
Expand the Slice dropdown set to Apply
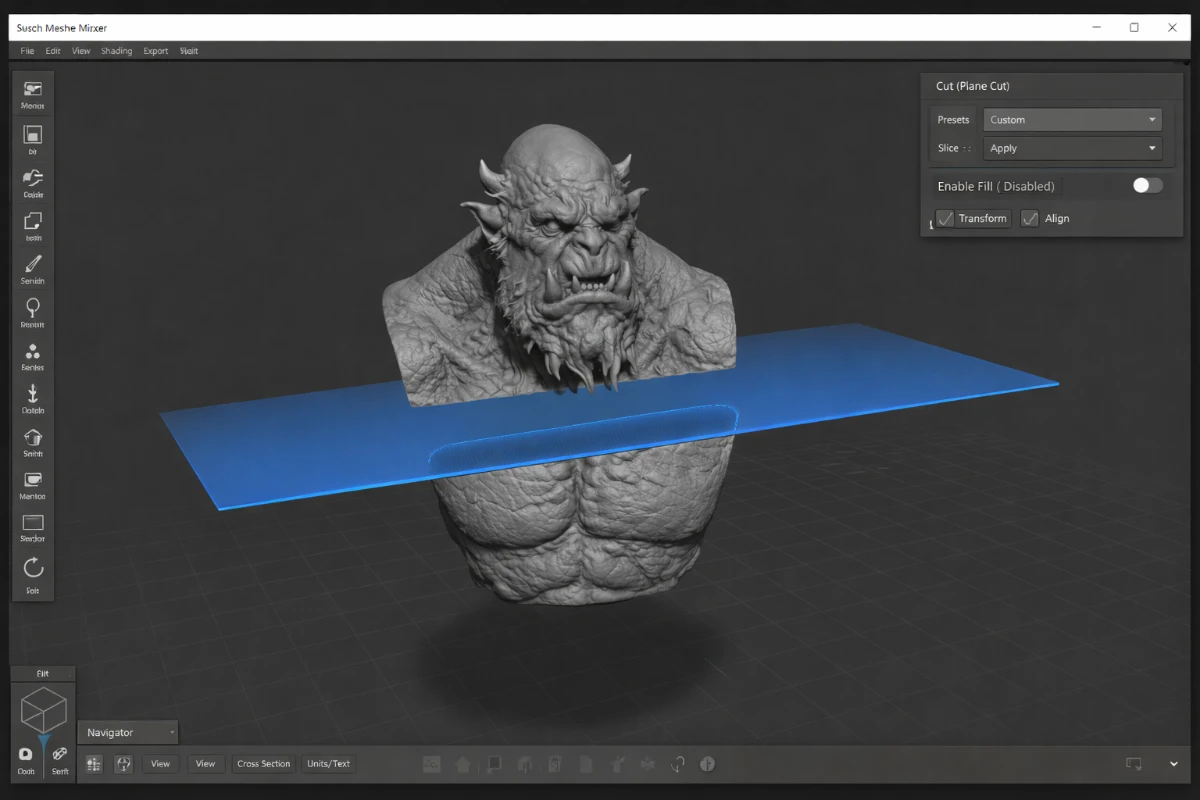pyautogui.click(x=1071, y=148)
